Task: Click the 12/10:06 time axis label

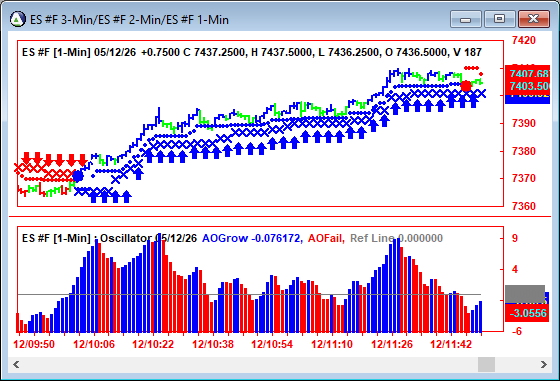Action: [94, 344]
